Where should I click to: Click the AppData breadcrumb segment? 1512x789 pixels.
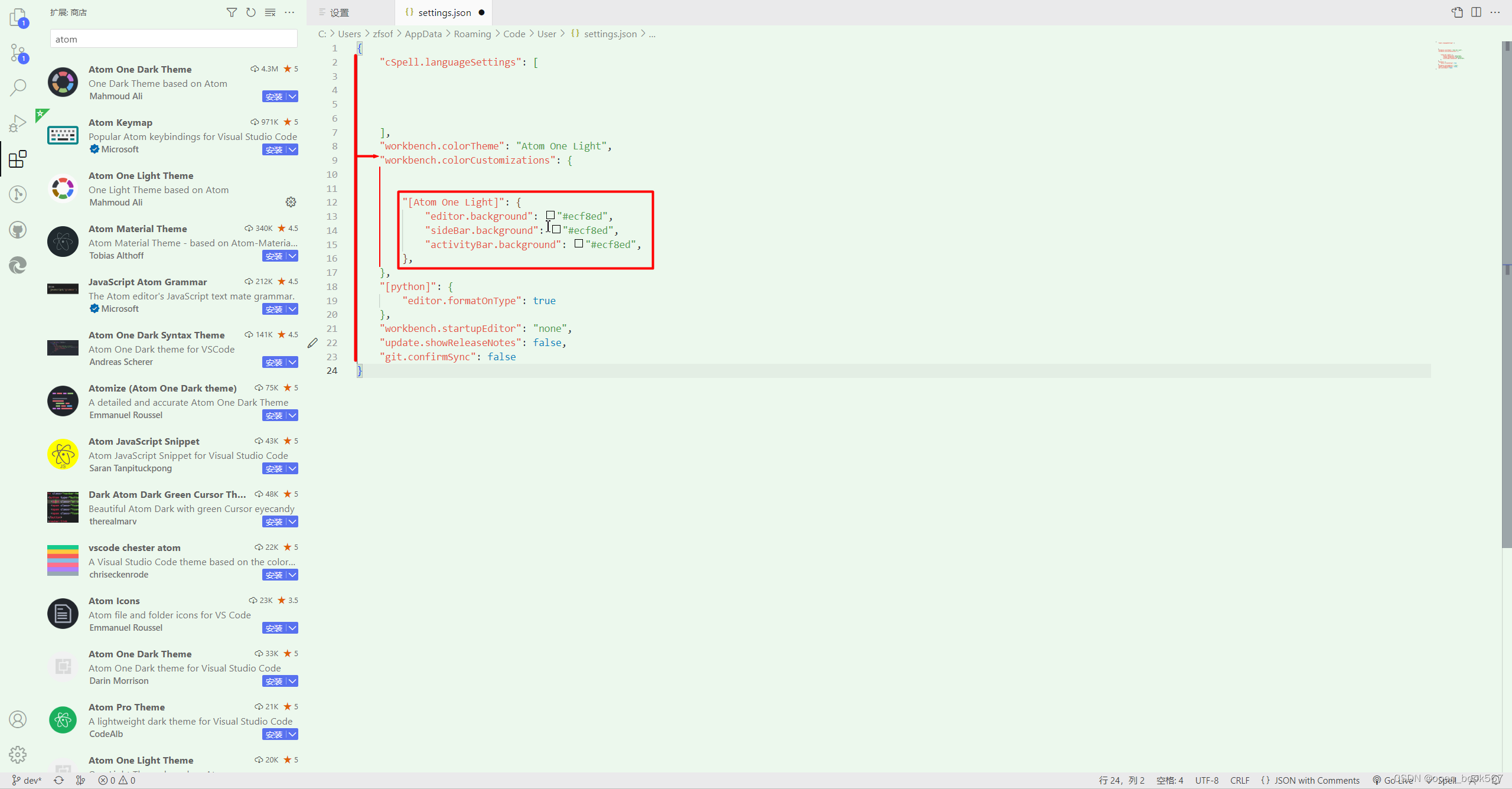[x=423, y=34]
